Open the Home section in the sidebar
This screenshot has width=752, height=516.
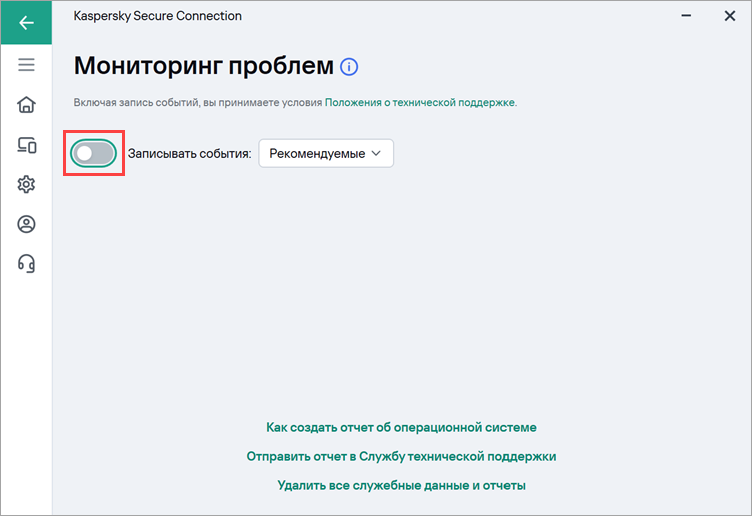click(x=26, y=105)
